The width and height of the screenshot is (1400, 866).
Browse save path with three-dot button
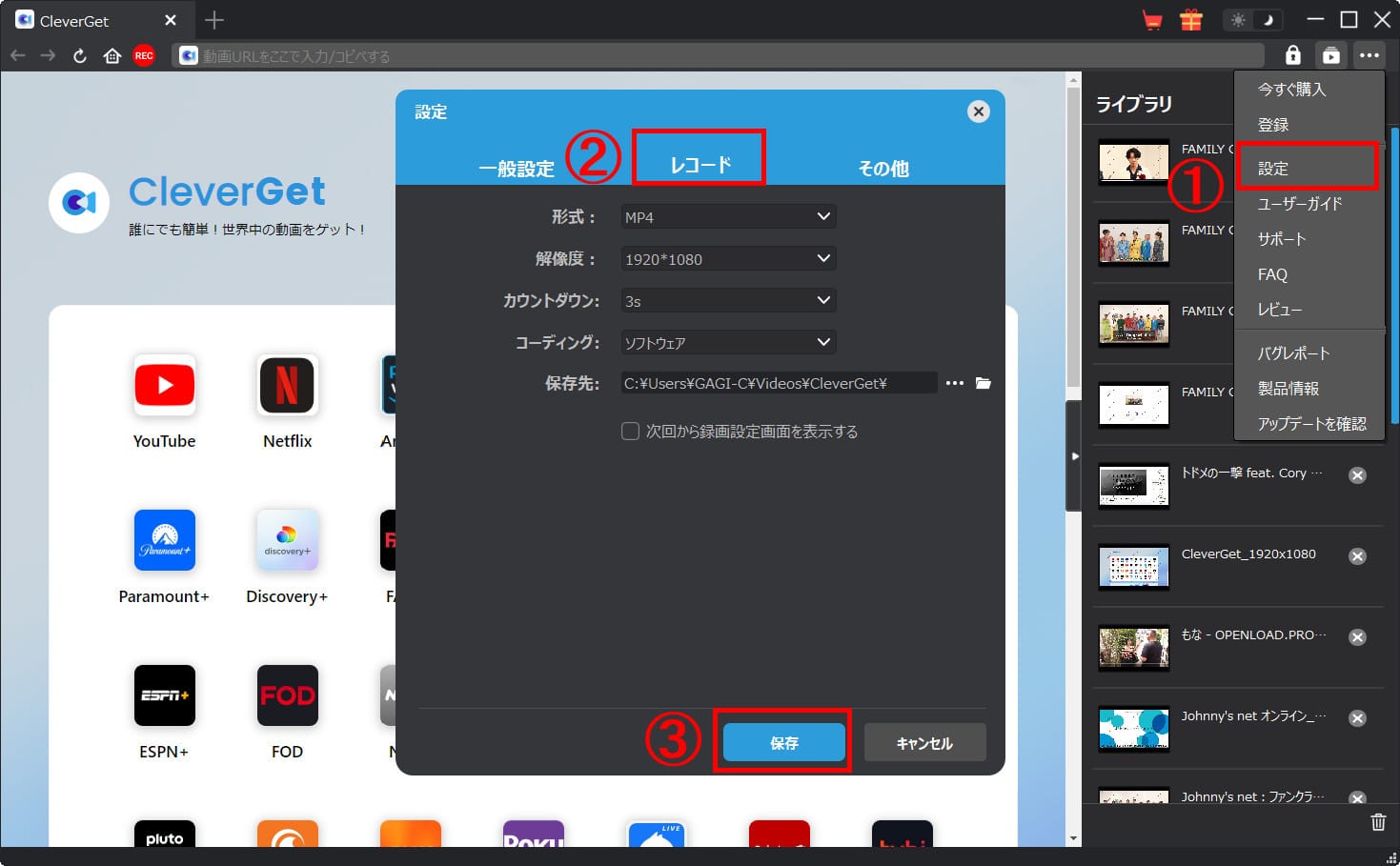[954, 383]
